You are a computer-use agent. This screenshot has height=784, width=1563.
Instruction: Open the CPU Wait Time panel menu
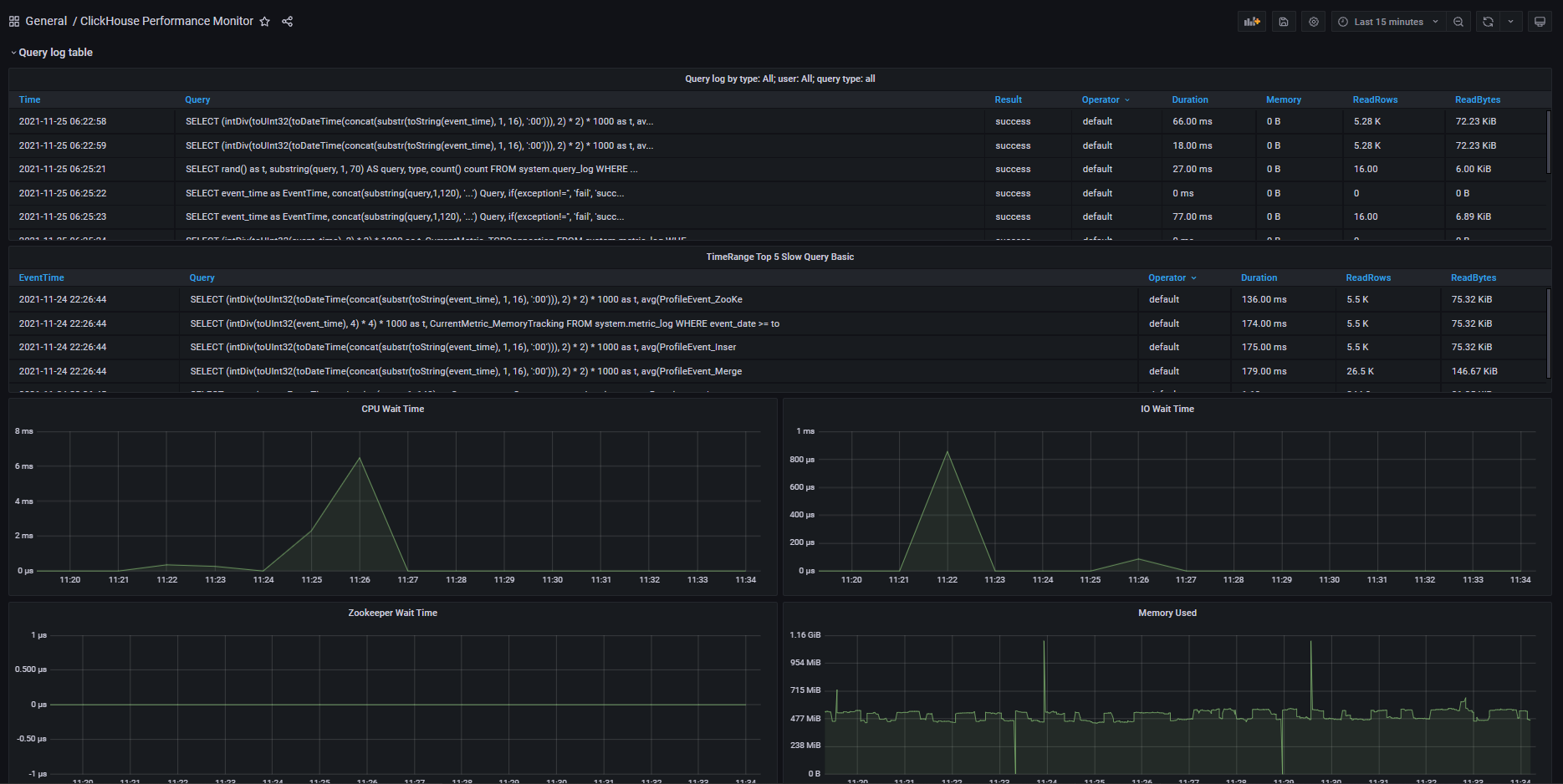(392, 409)
